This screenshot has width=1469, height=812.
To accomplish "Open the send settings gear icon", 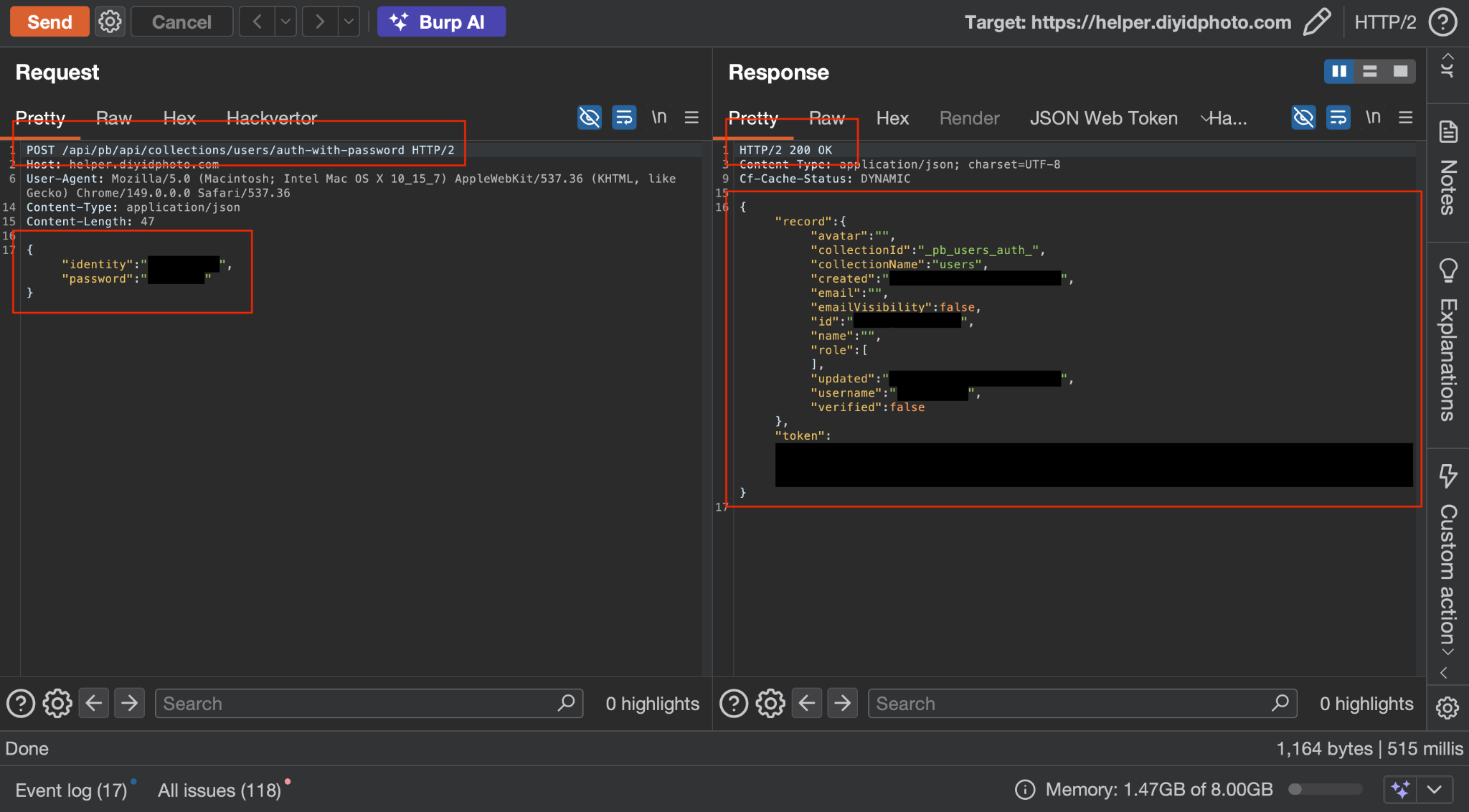I will click(x=110, y=22).
